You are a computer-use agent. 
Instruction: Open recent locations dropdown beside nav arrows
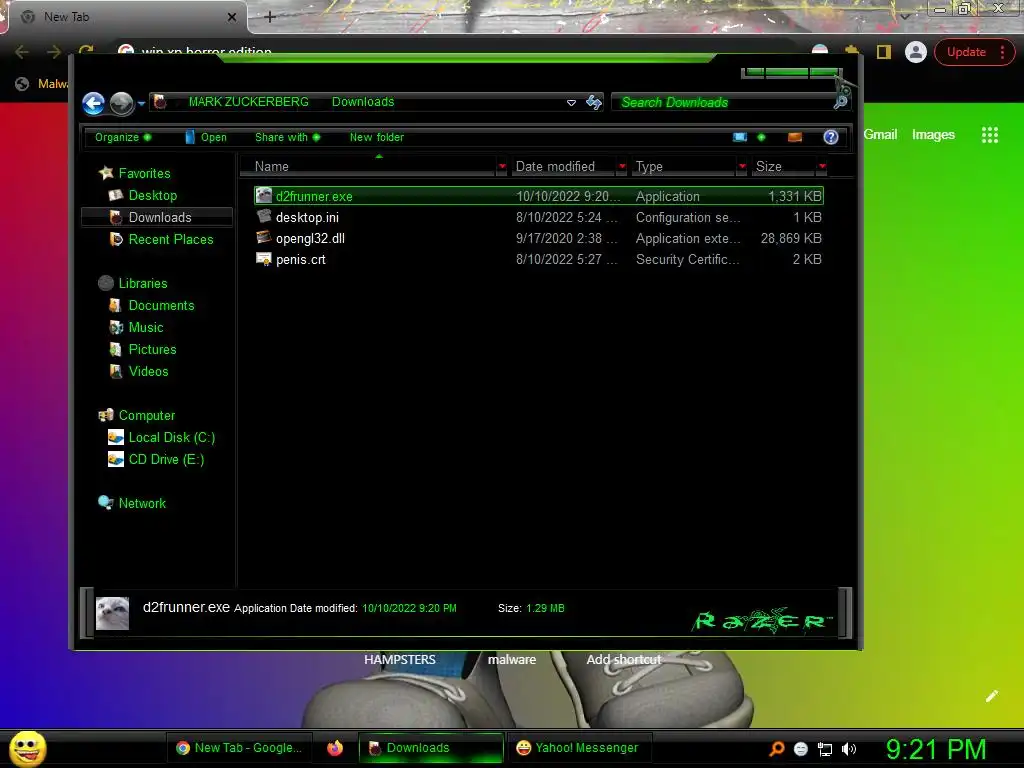tap(141, 103)
